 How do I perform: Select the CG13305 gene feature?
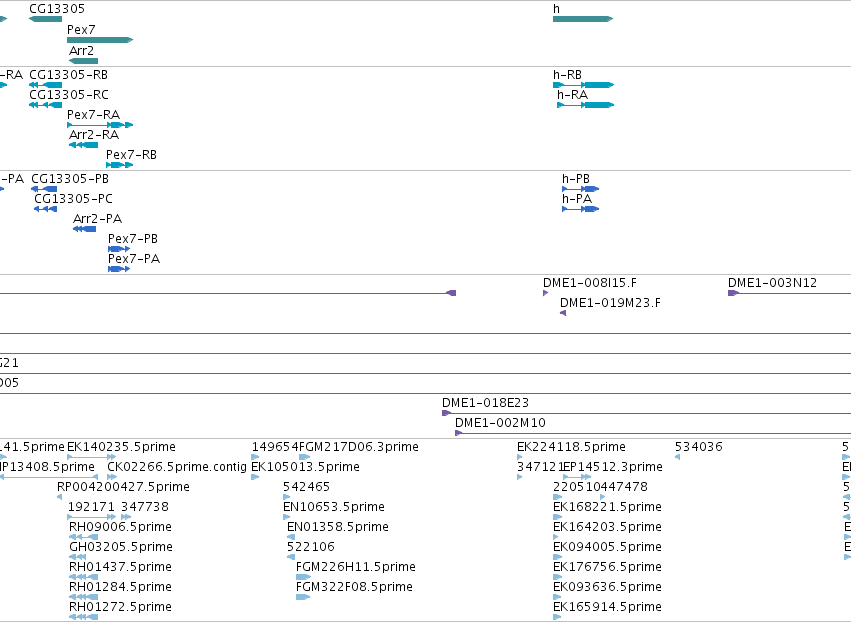[46, 19]
